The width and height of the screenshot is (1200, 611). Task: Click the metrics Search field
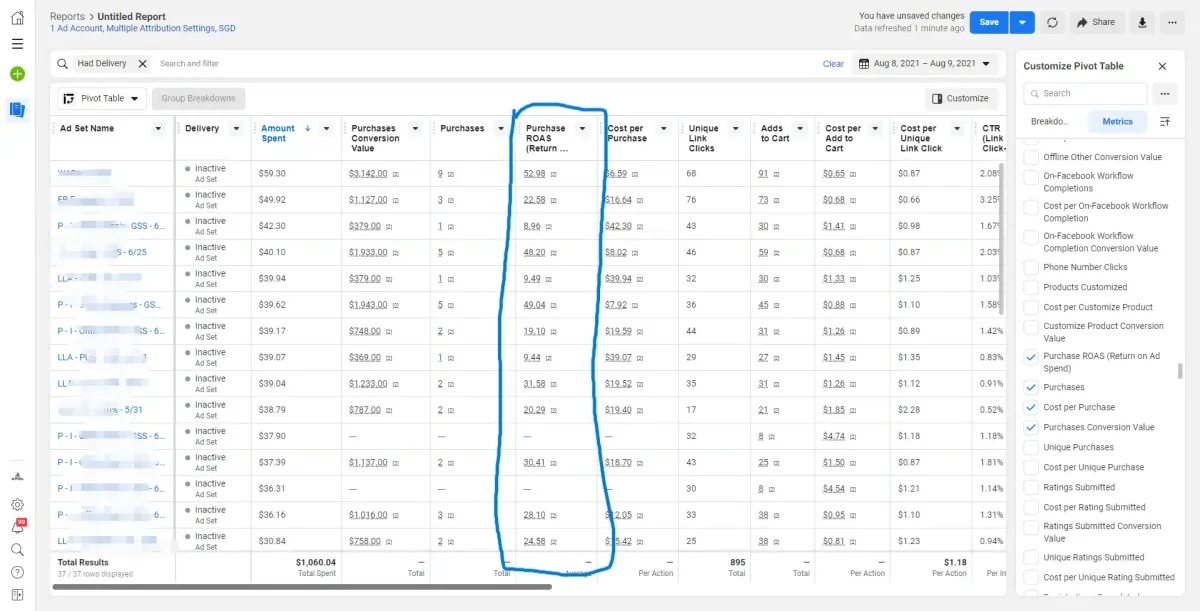tap(1085, 93)
